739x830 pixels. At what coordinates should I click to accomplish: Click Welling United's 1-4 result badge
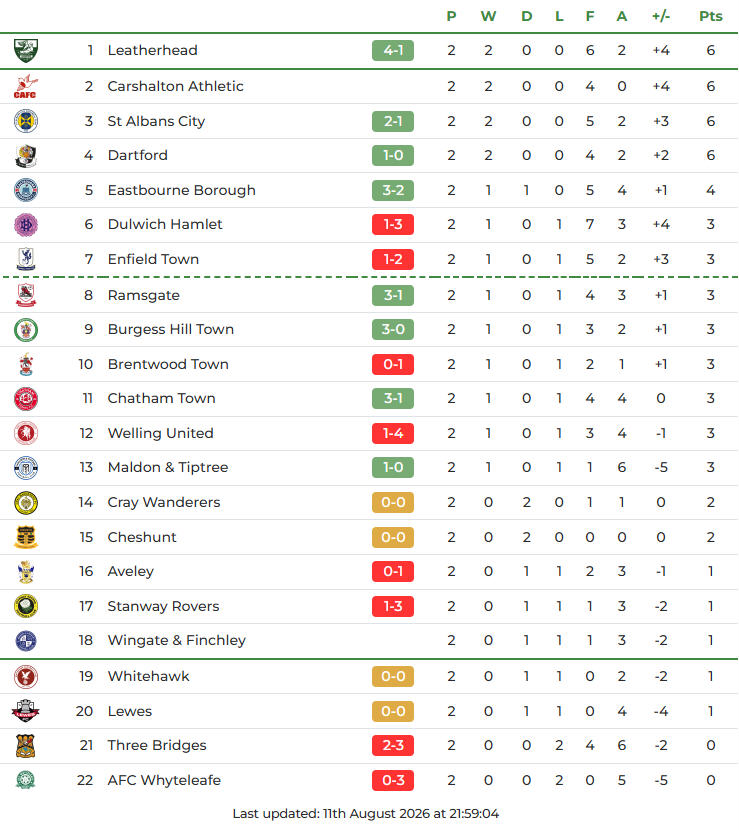pos(393,434)
